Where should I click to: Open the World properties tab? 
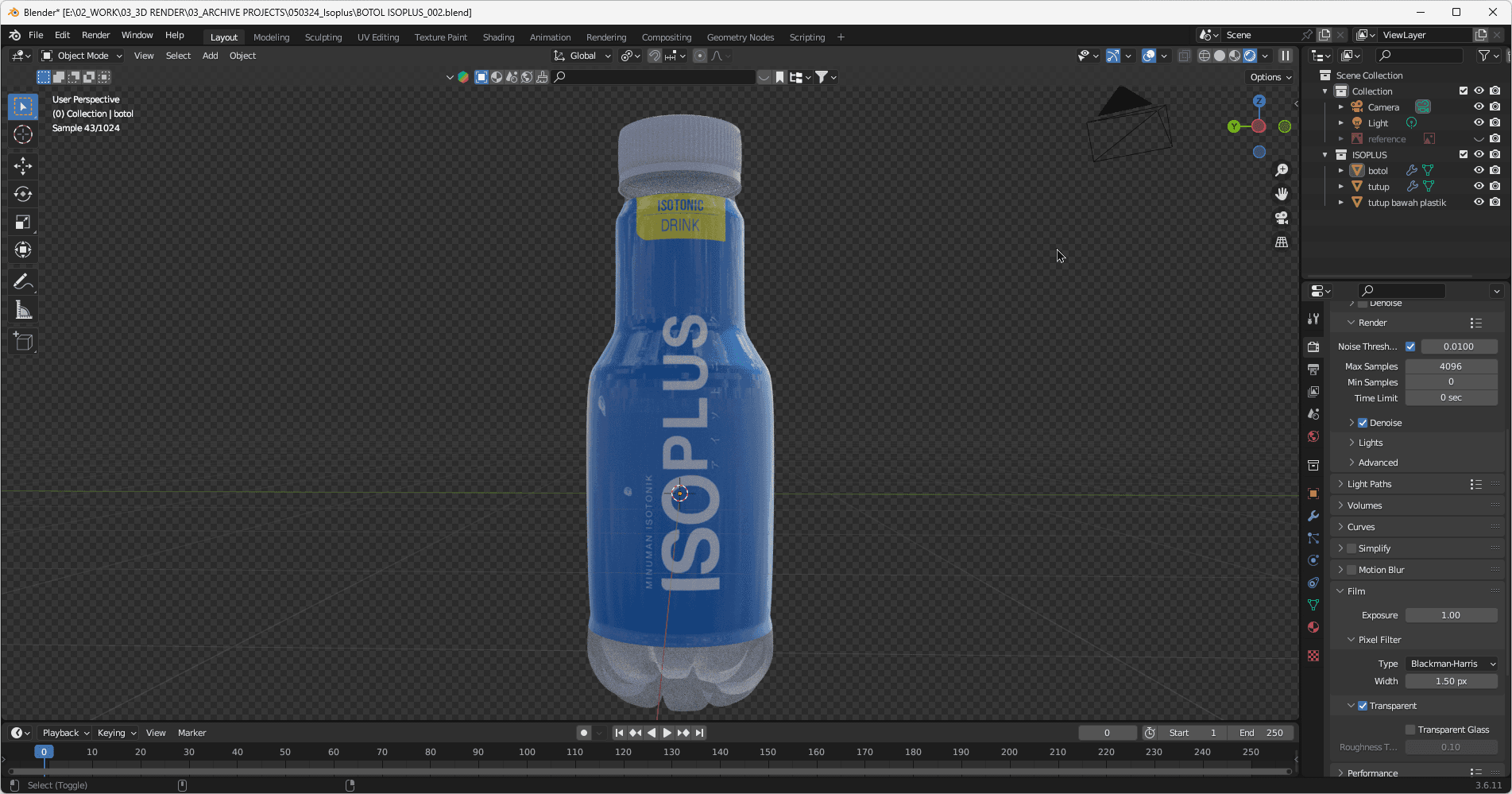click(x=1313, y=436)
